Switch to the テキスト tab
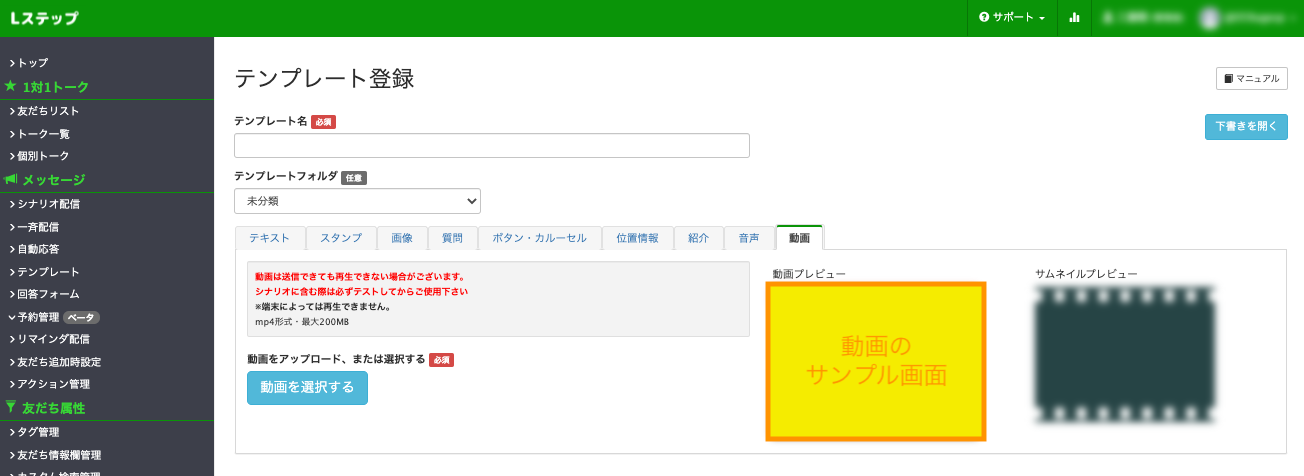The height and width of the screenshot is (476, 1304). (269, 238)
